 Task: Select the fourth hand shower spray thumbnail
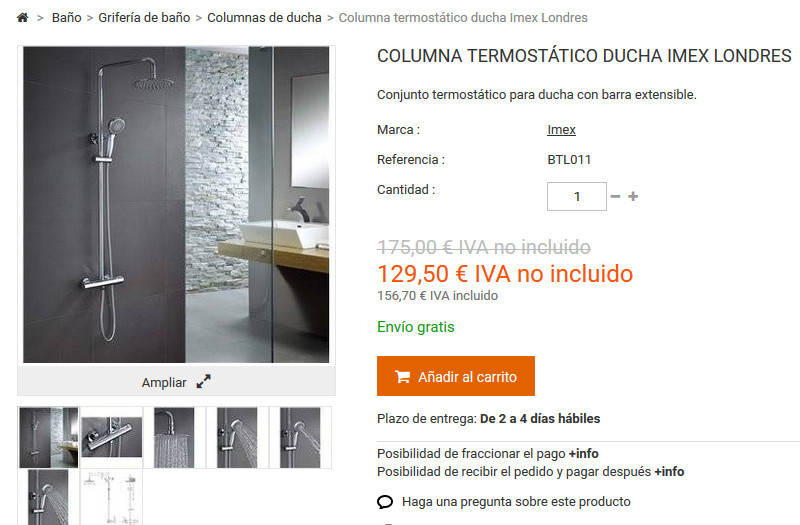[x=237, y=437]
